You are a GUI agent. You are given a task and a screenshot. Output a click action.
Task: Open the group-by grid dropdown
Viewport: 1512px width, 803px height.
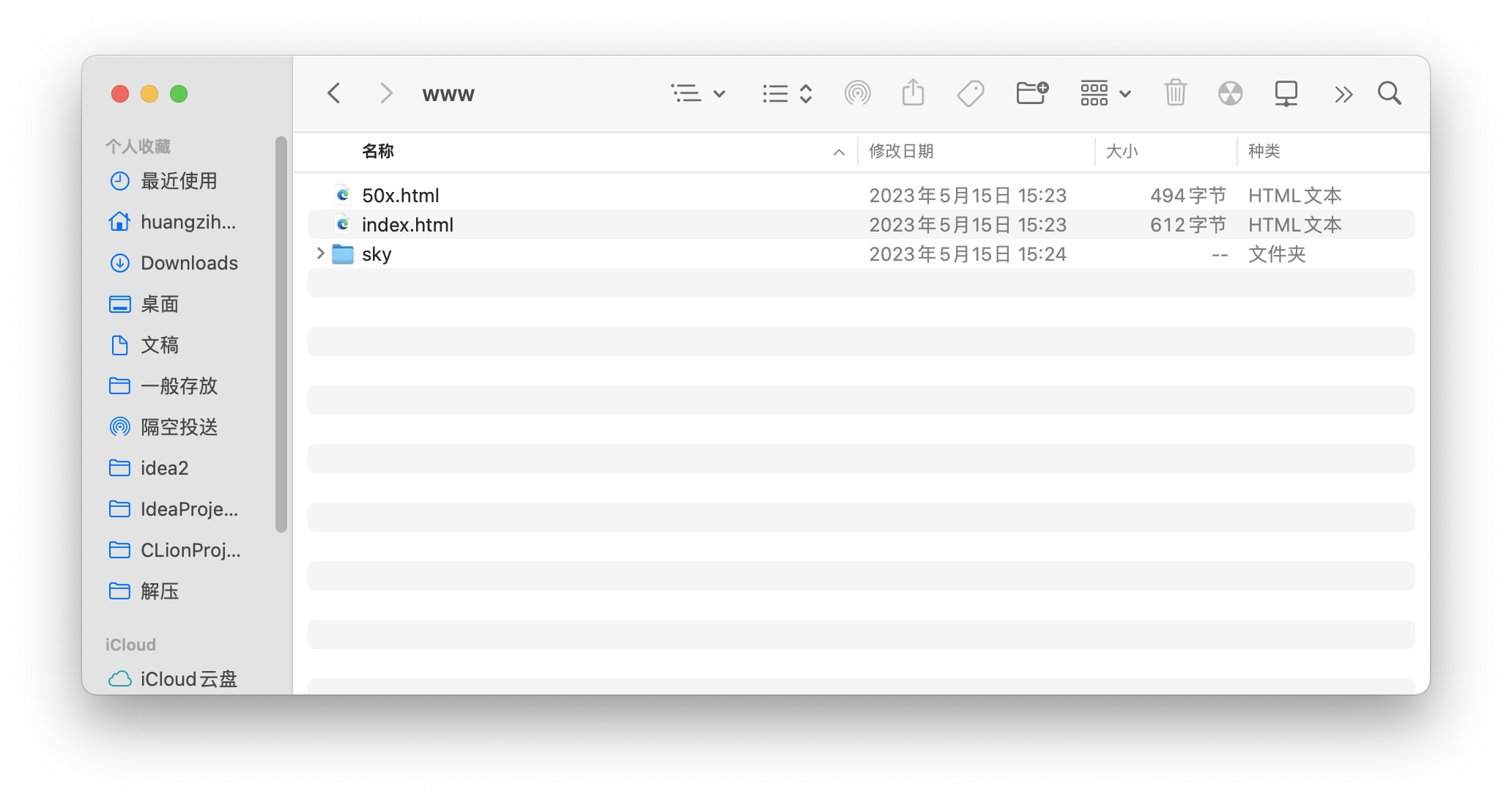[1105, 93]
